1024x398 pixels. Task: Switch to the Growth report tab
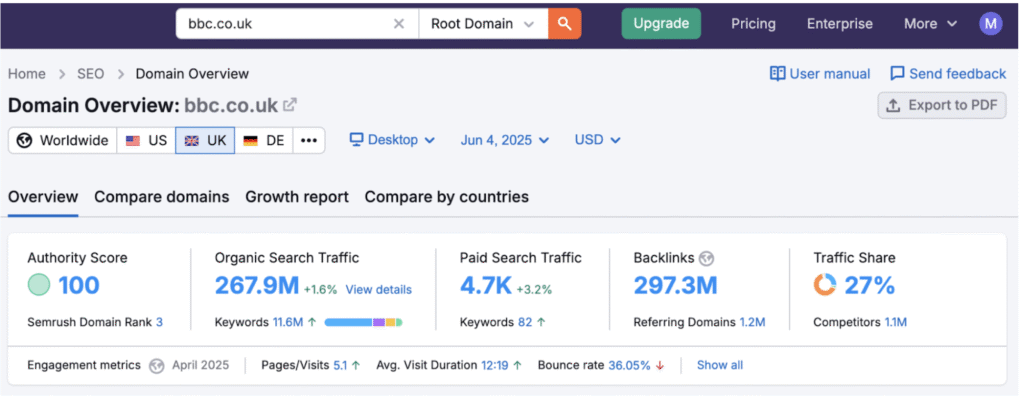[297, 197]
